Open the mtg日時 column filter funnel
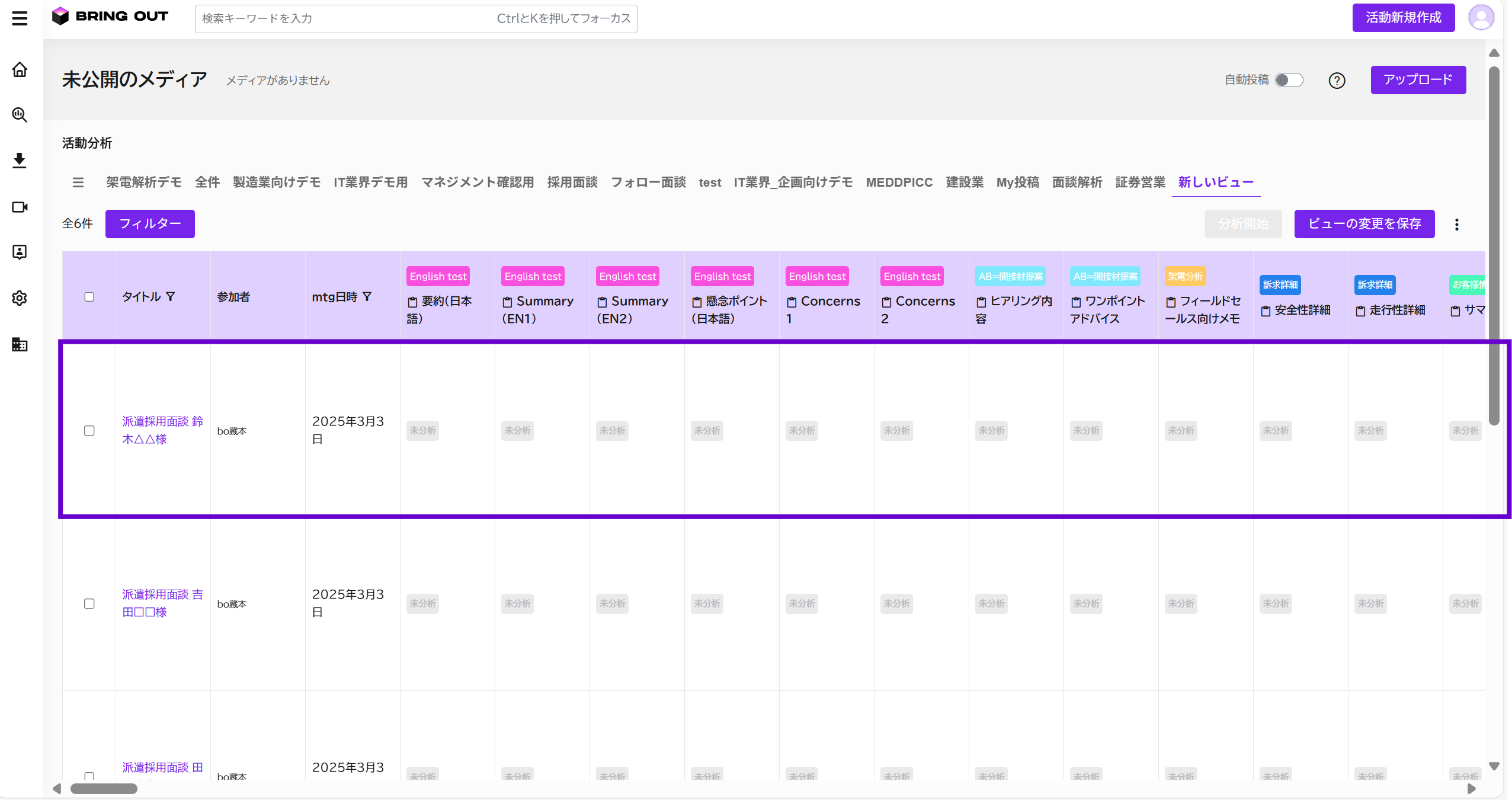This screenshot has height=800, width=1512. 367,296
